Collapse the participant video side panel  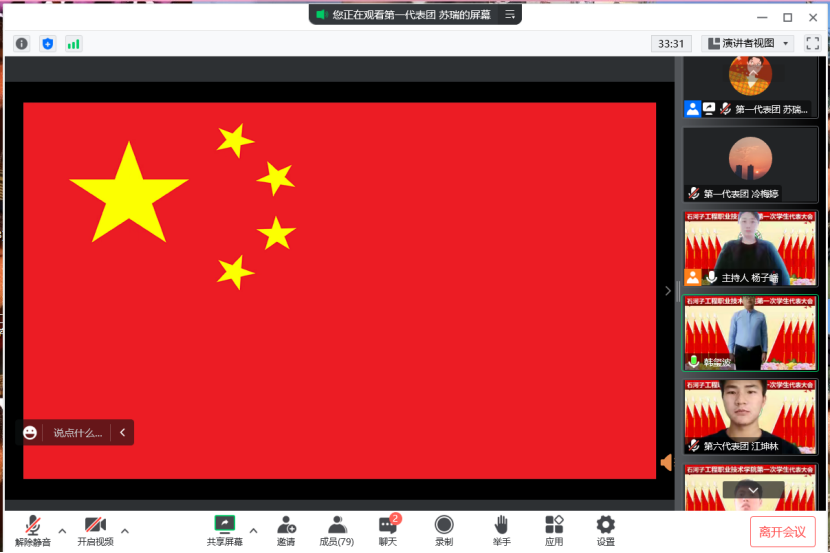(669, 291)
